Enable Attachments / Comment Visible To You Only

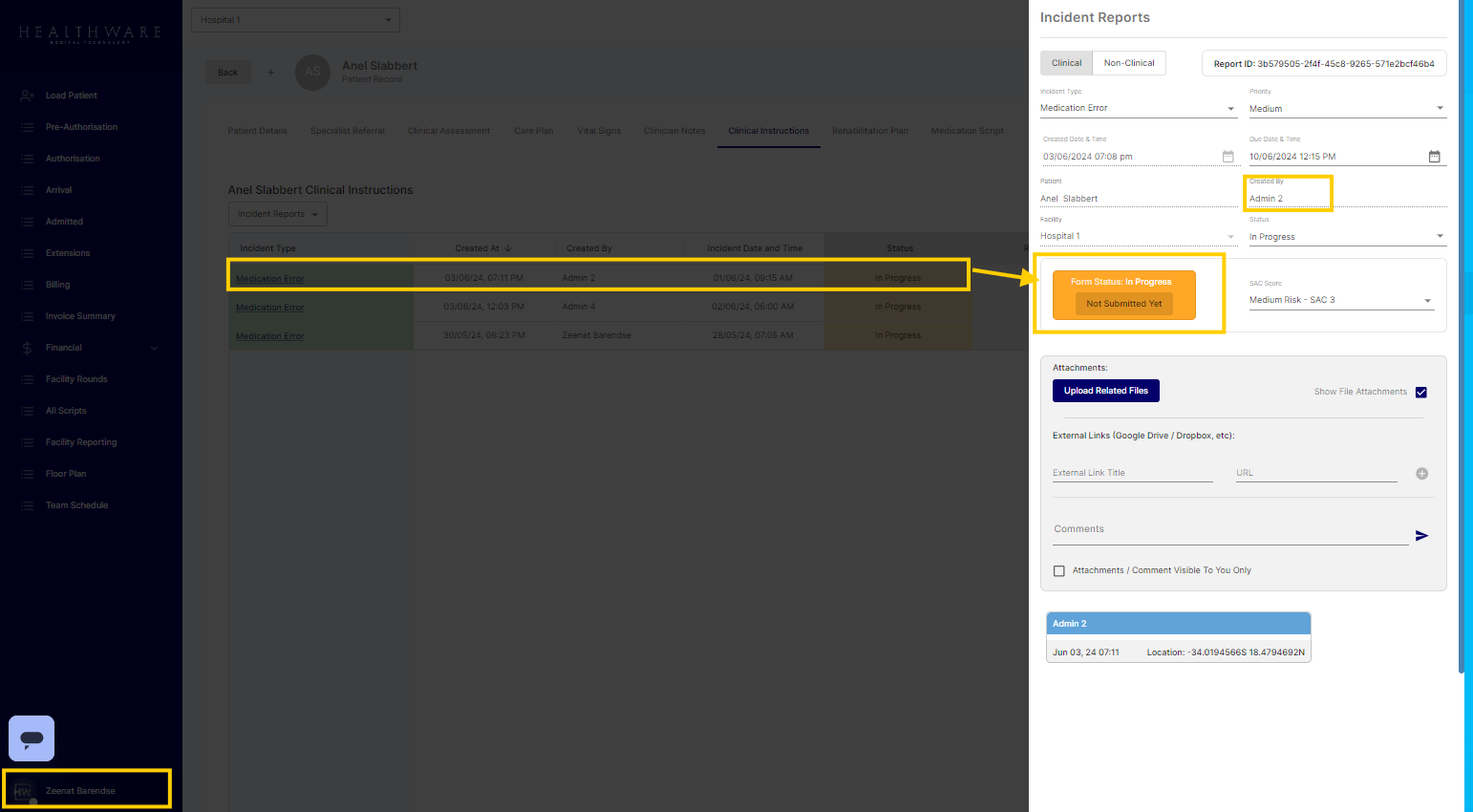pos(1059,571)
